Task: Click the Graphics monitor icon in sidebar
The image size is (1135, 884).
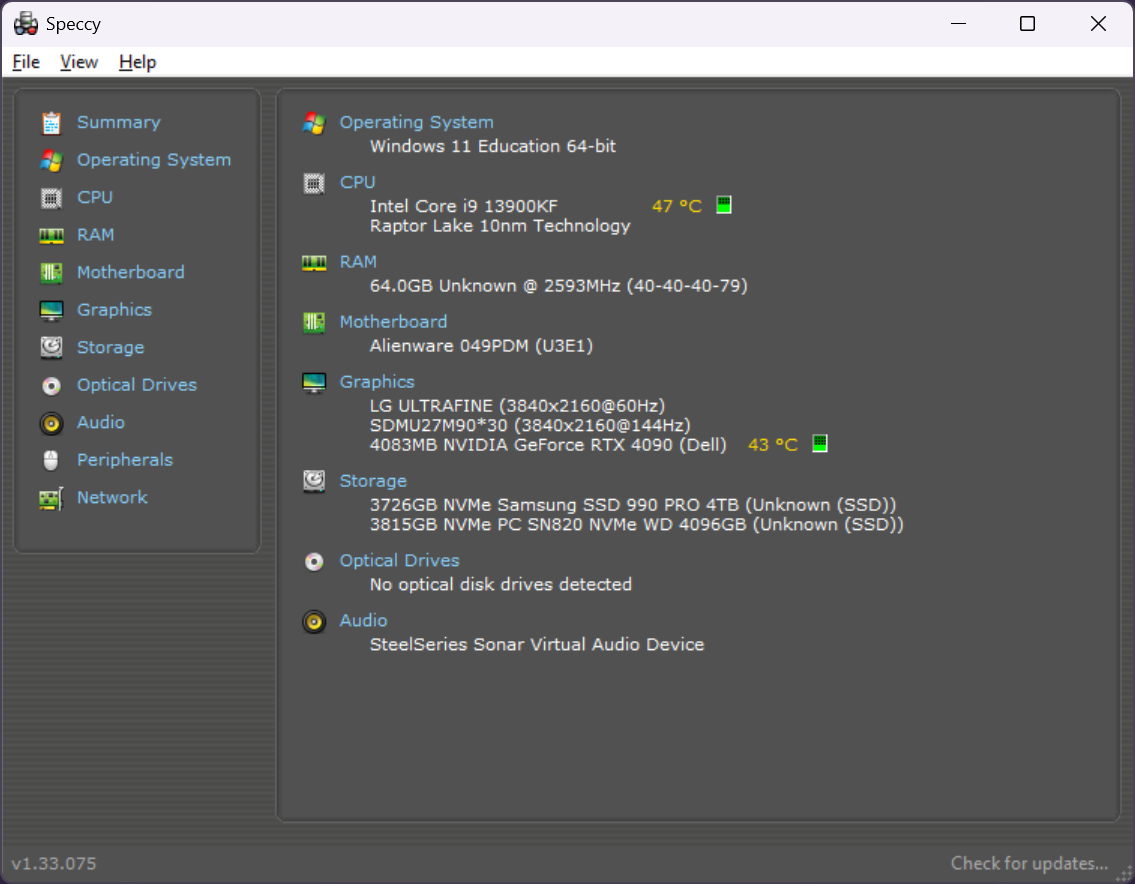Action: tap(51, 310)
